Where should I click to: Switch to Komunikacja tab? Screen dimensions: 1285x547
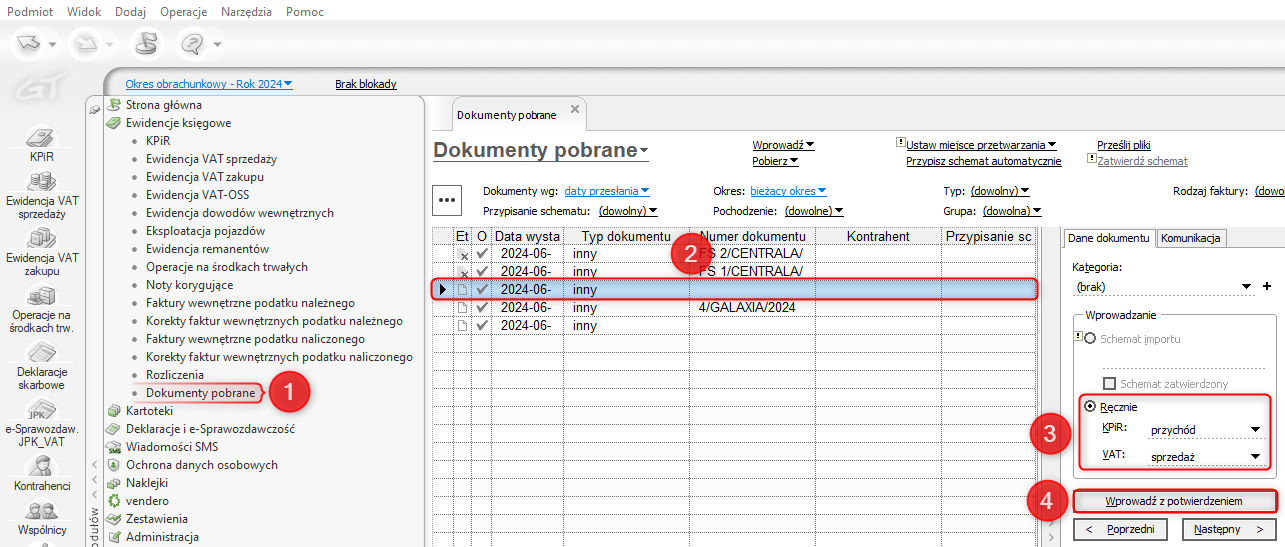click(x=1191, y=238)
